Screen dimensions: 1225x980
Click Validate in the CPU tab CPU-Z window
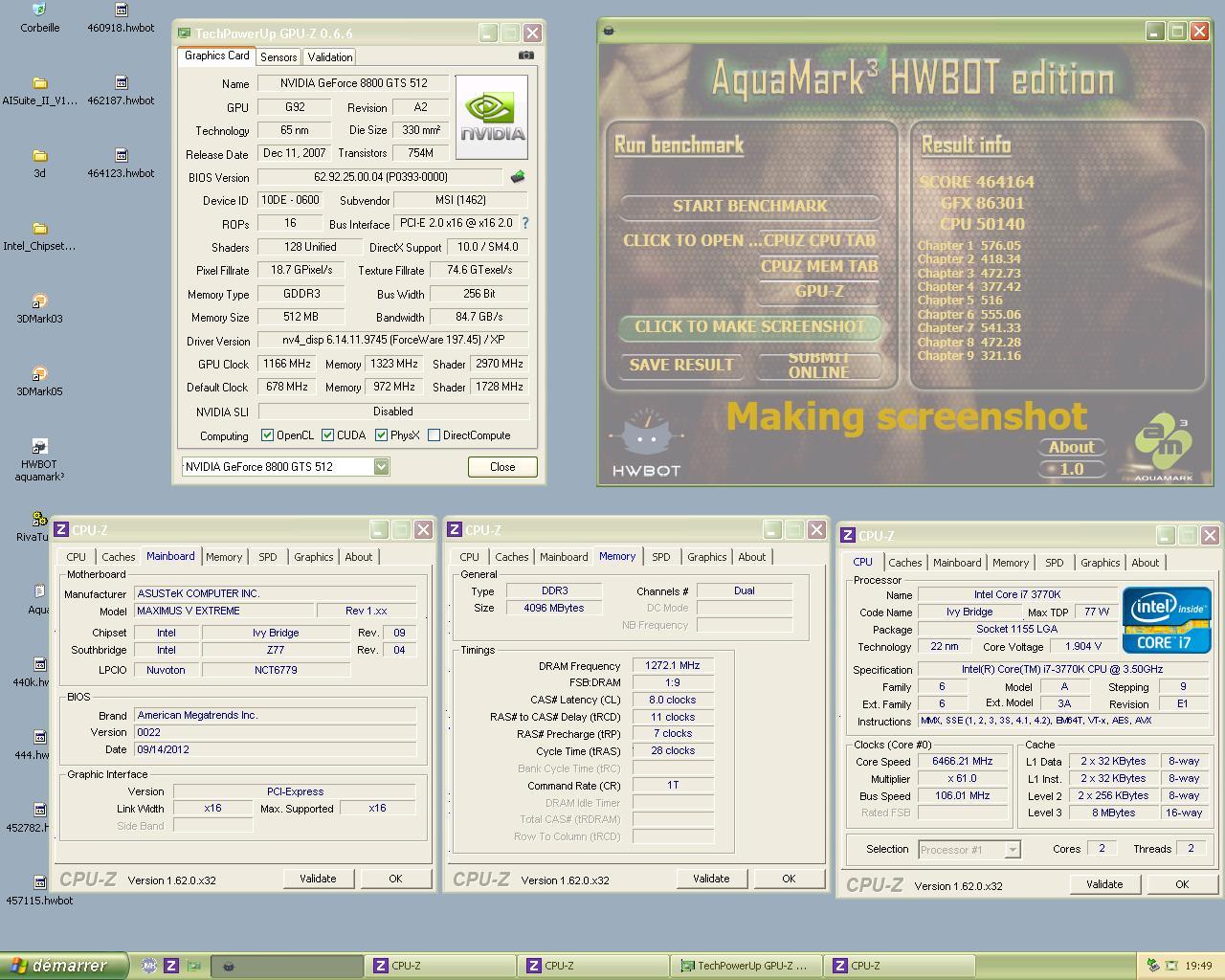[x=1104, y=884]
